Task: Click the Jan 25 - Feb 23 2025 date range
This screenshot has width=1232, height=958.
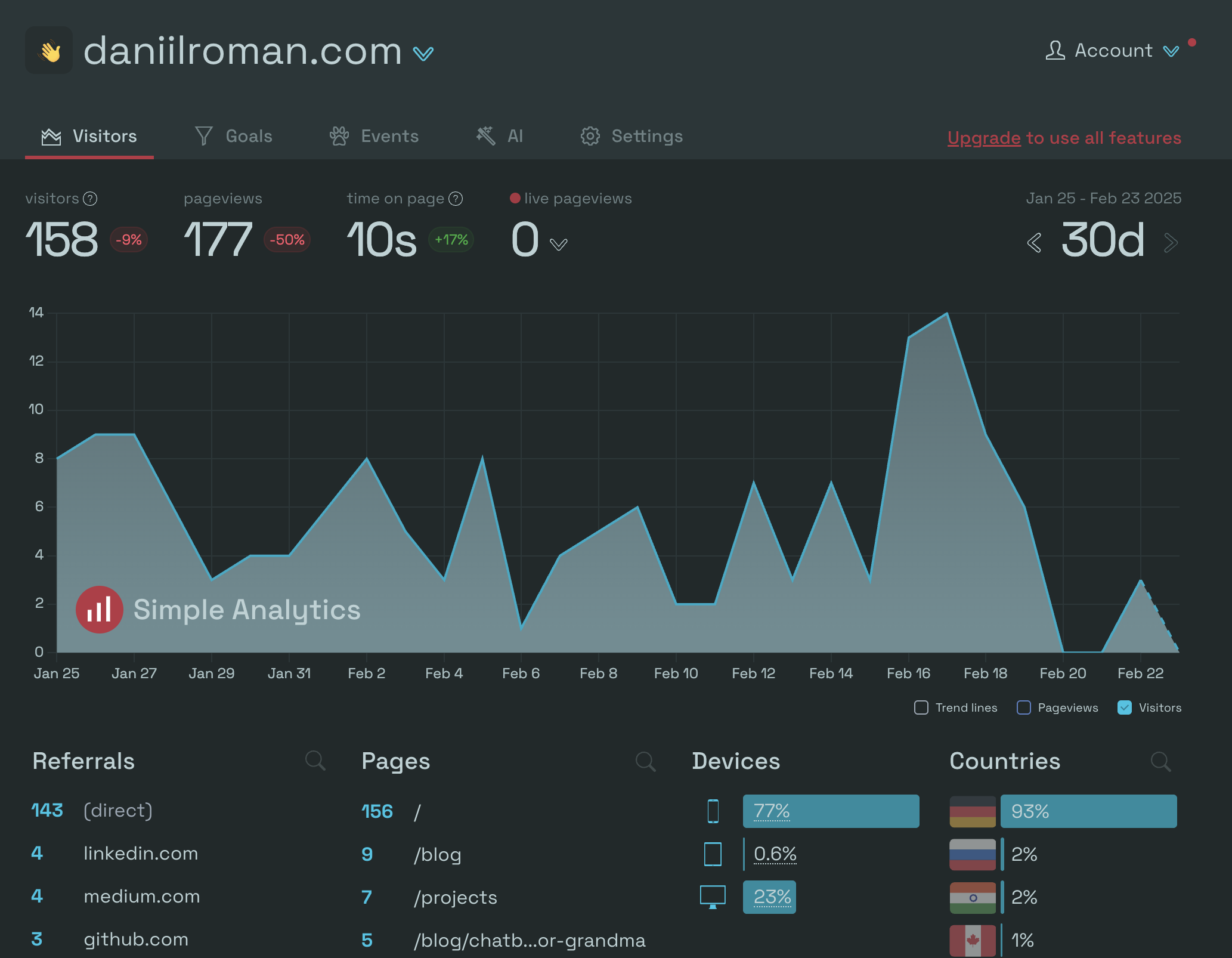Action: 1103,198
